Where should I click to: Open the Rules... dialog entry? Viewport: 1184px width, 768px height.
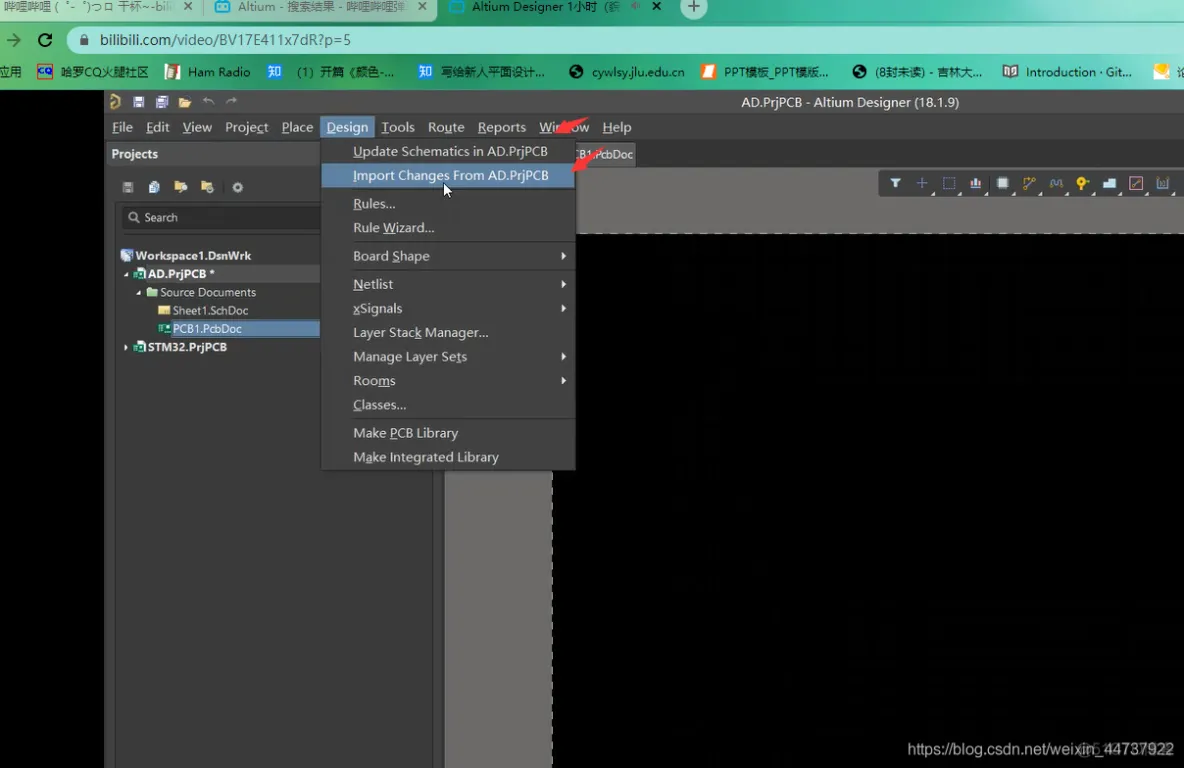click(449, 204)
